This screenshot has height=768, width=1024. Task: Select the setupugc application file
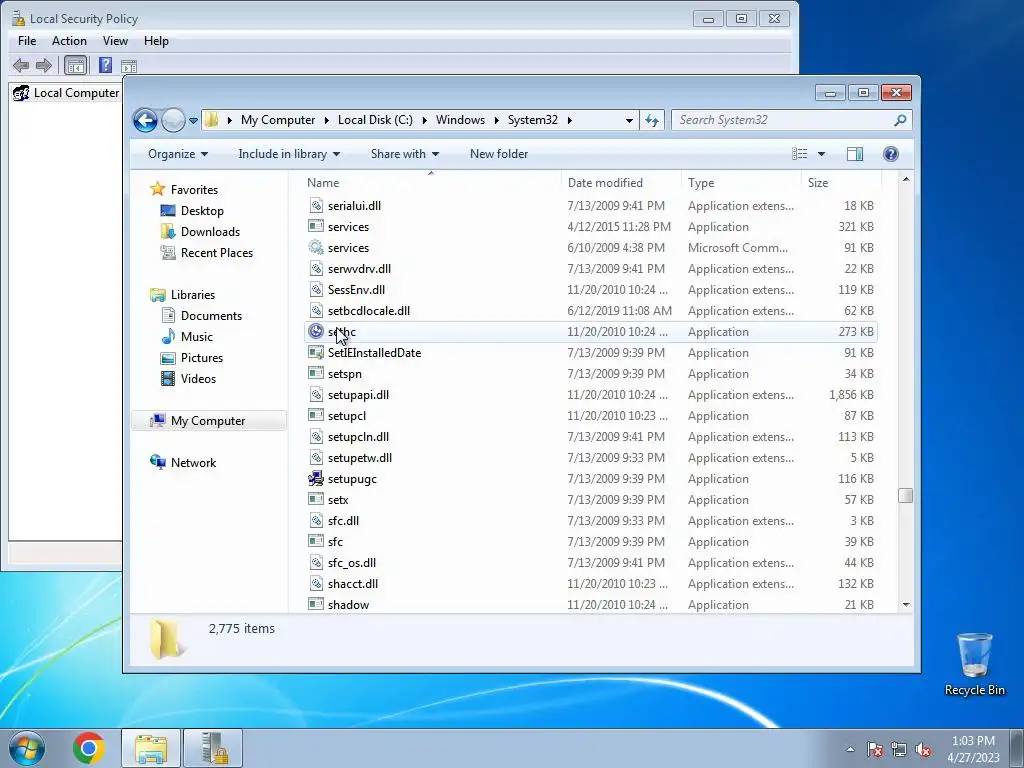point(591,479)
